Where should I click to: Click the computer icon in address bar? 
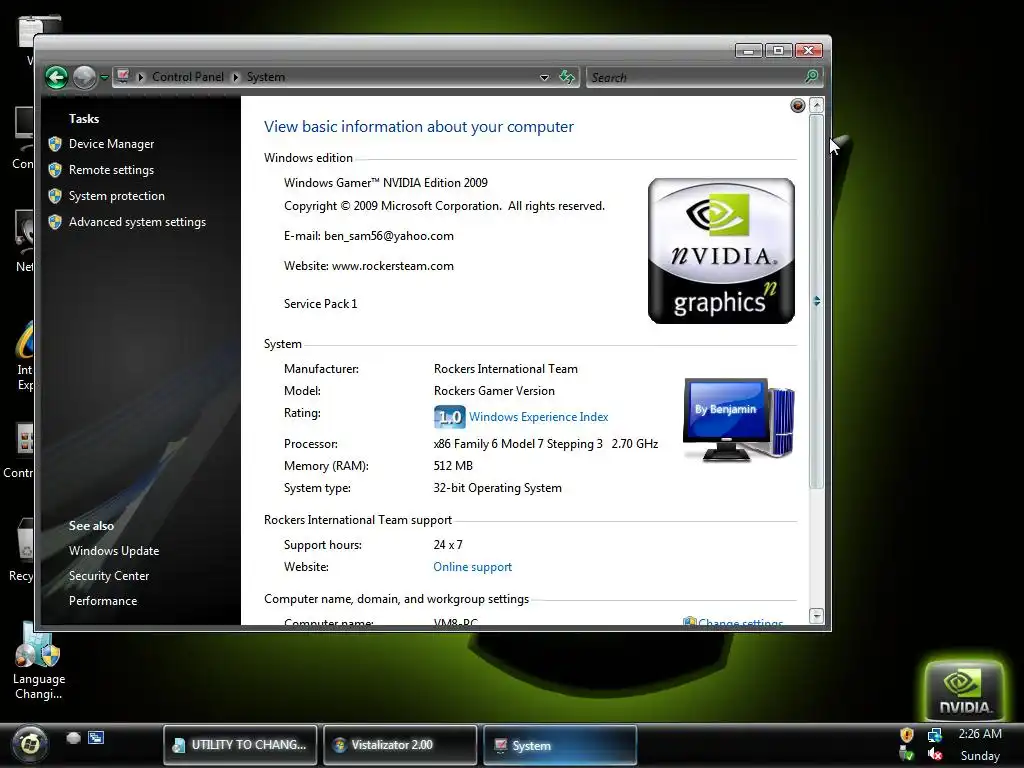[123, 76]
